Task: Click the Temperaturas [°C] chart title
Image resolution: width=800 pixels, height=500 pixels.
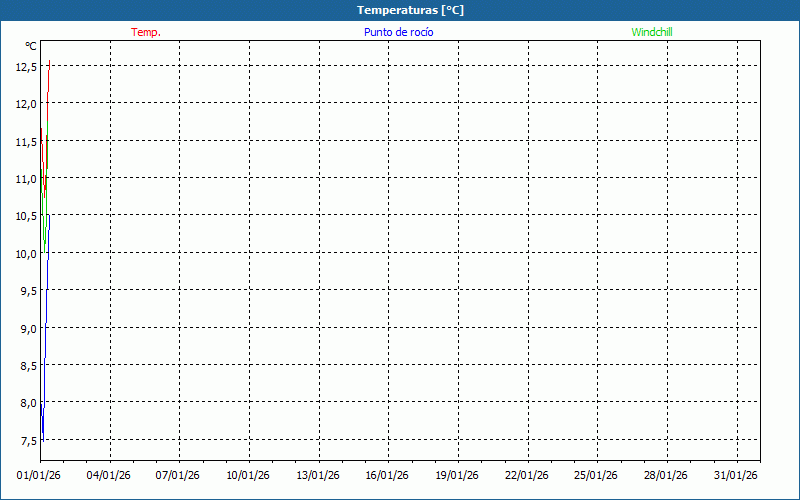Action: (410, 10)
